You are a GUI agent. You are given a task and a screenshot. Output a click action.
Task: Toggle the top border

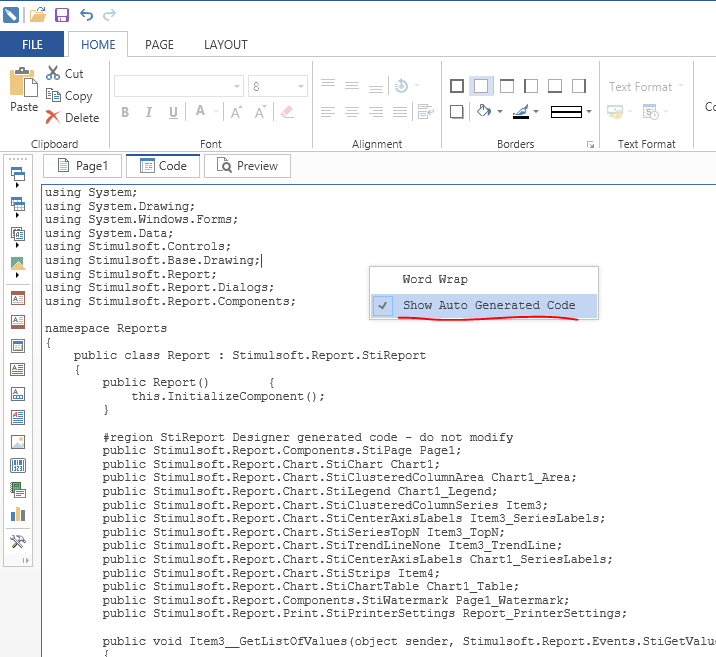pos(506,86)
